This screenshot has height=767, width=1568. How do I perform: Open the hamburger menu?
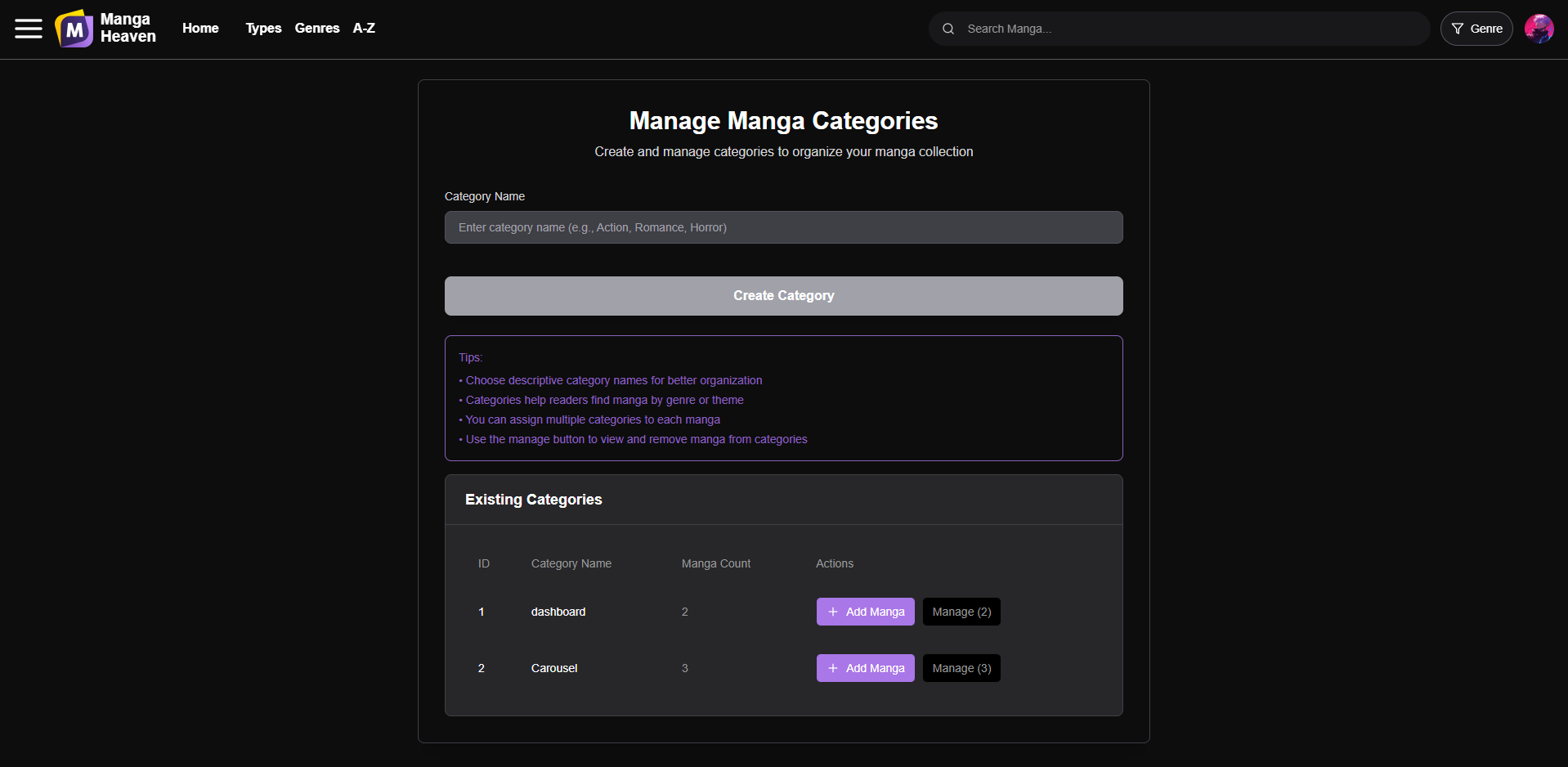[x=29, y=29]
